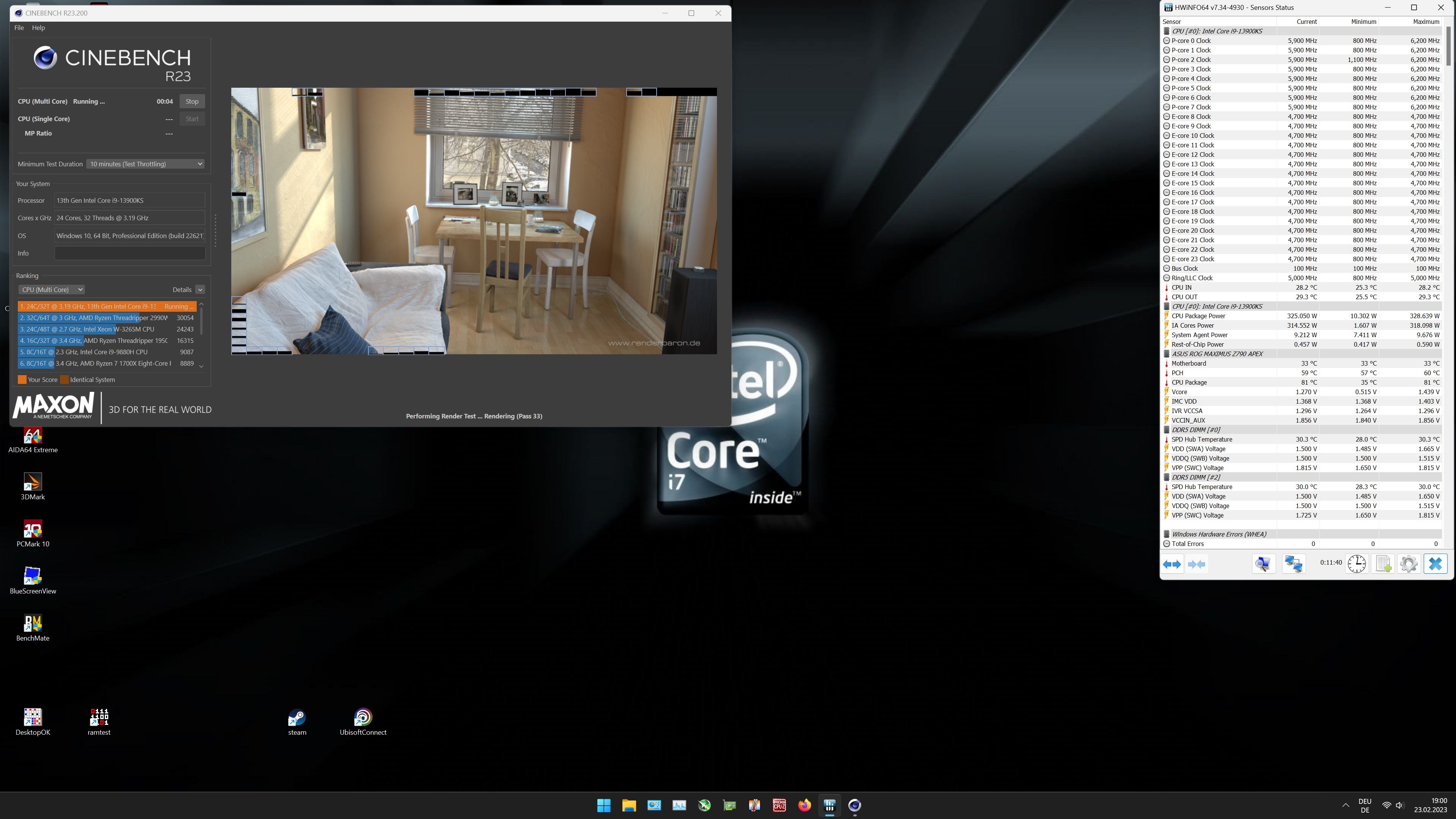Click HWiNFO collapse columns arrows icon
Screen dimensions: 1456x819
[x=1197, y=564]
